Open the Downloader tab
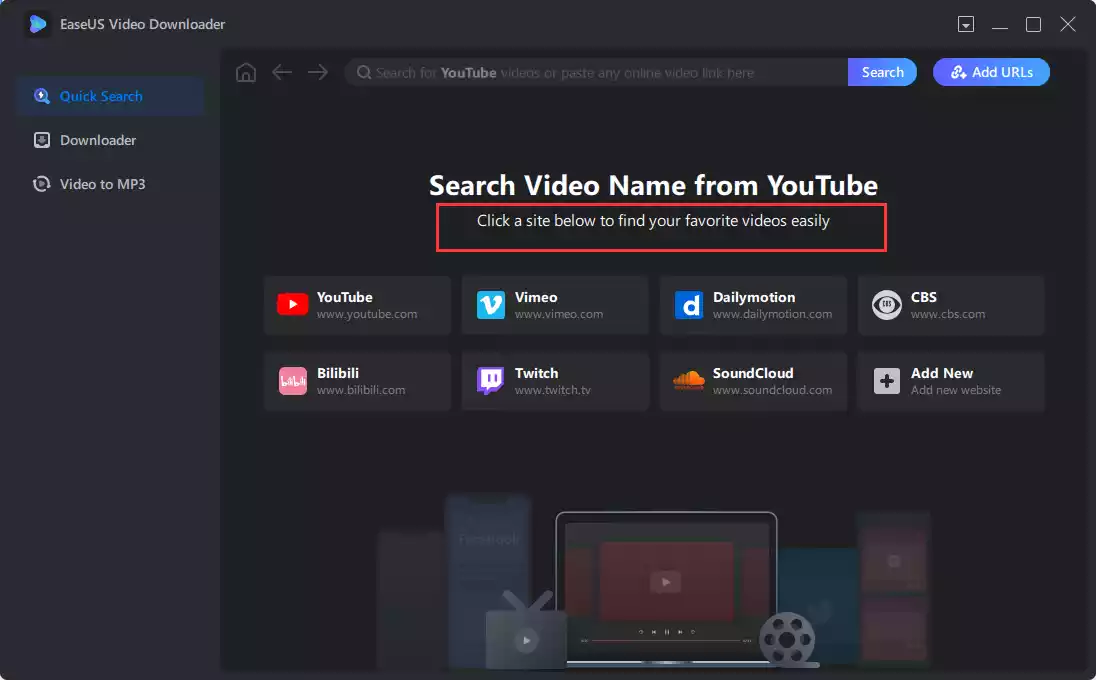 pos(110,140)
